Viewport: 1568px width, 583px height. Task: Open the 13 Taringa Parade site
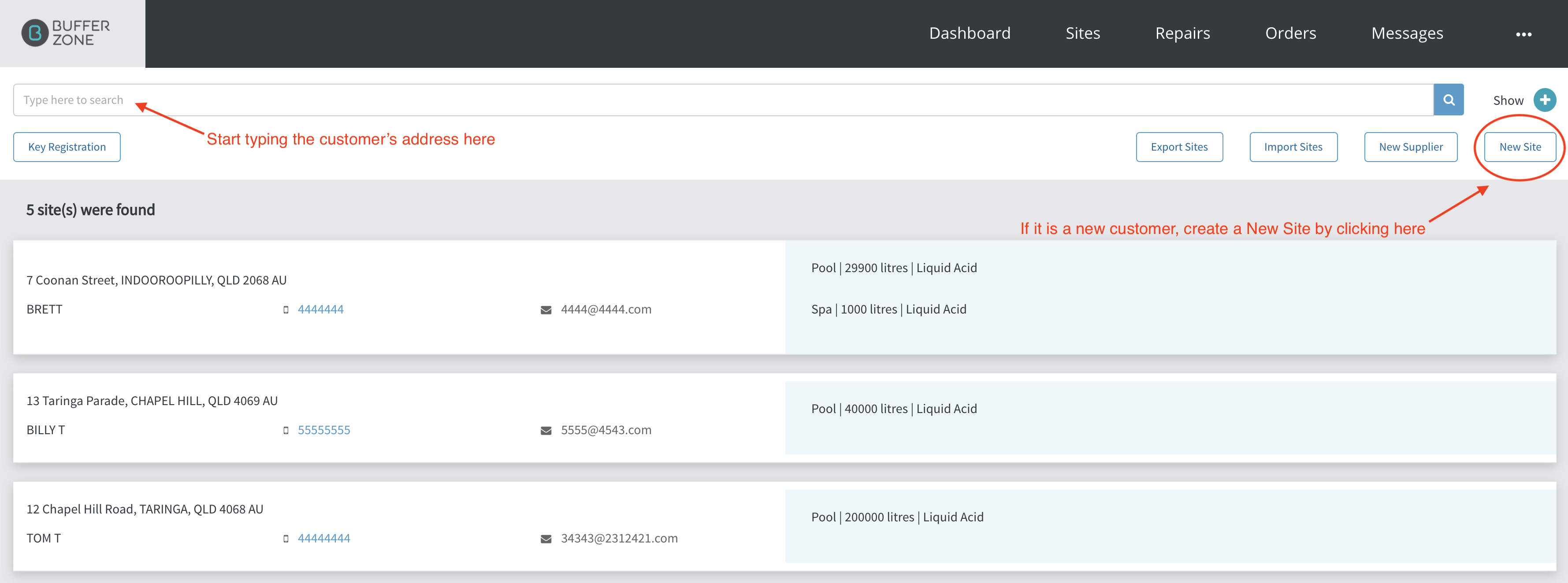tap(152, 401)
